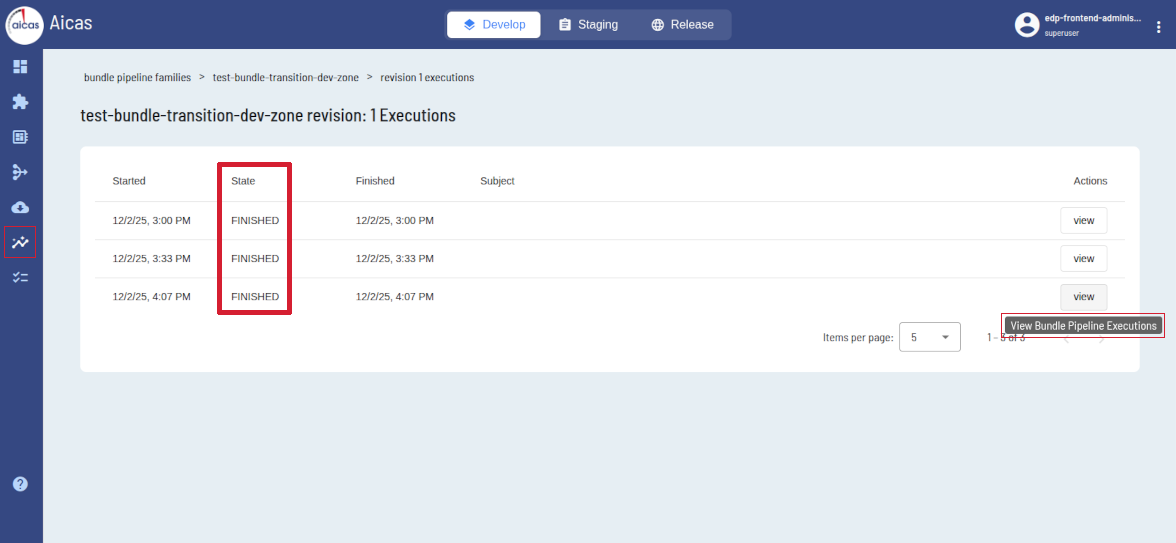This screenshot has height=543, width=1176.
Task: View the execution started at 3:00 PM
Action: coord(1083,220)
